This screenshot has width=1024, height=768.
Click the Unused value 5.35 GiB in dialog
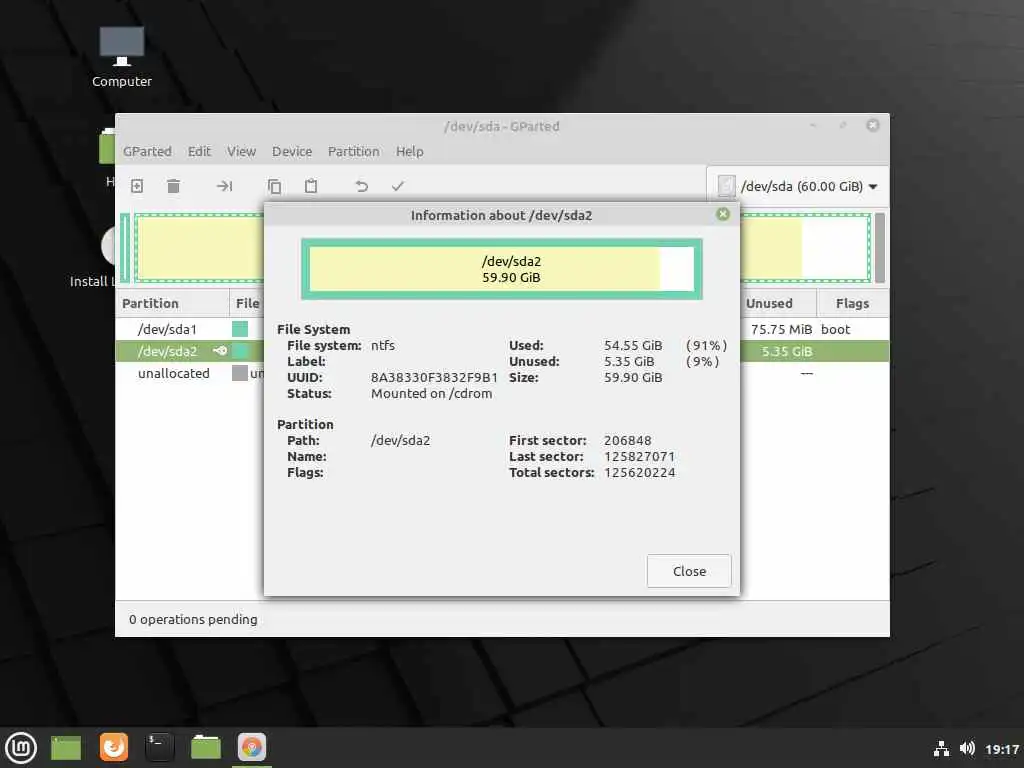pyautogui.click(x=629, y=362)
